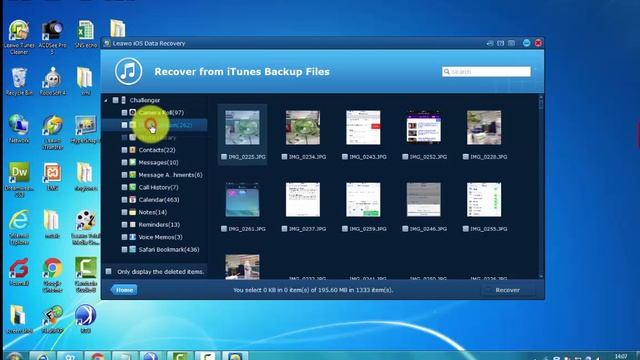This screenshot has height=360, width=640.
Task: Select Call History(7) in the tree
Action: point(158,187)
